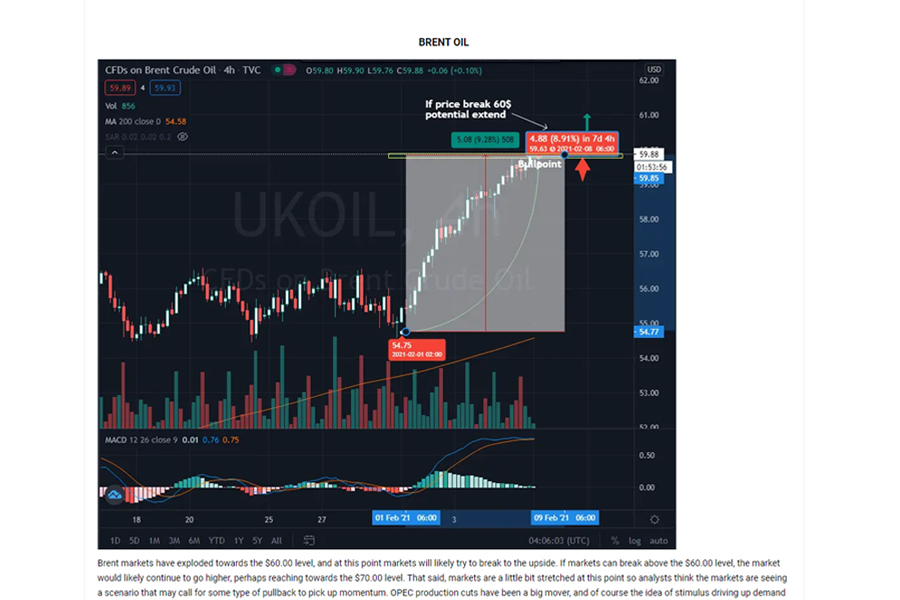Open the USD currency dropdown
Viewport: 900px width, 600px height.
654,70
